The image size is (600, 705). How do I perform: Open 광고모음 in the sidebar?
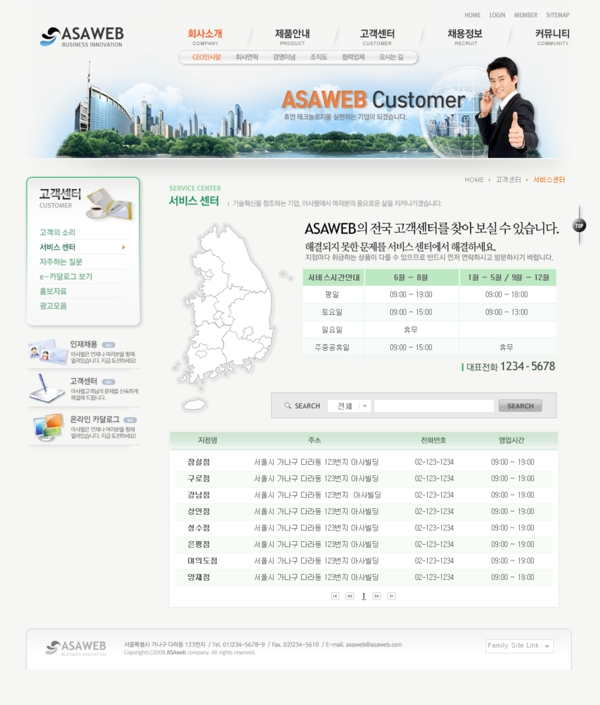coord(53,306)
